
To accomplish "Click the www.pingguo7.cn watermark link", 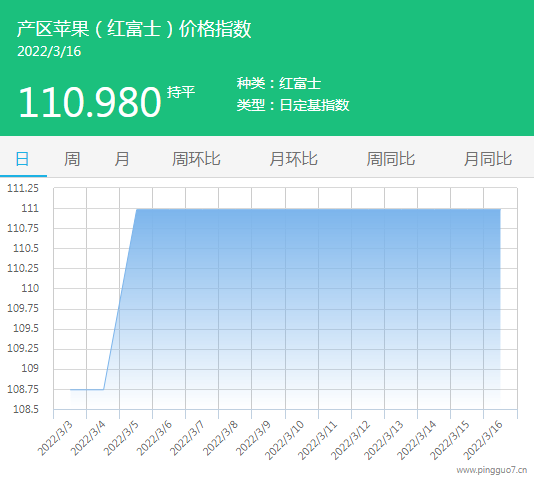I will [x=491, y=470].
